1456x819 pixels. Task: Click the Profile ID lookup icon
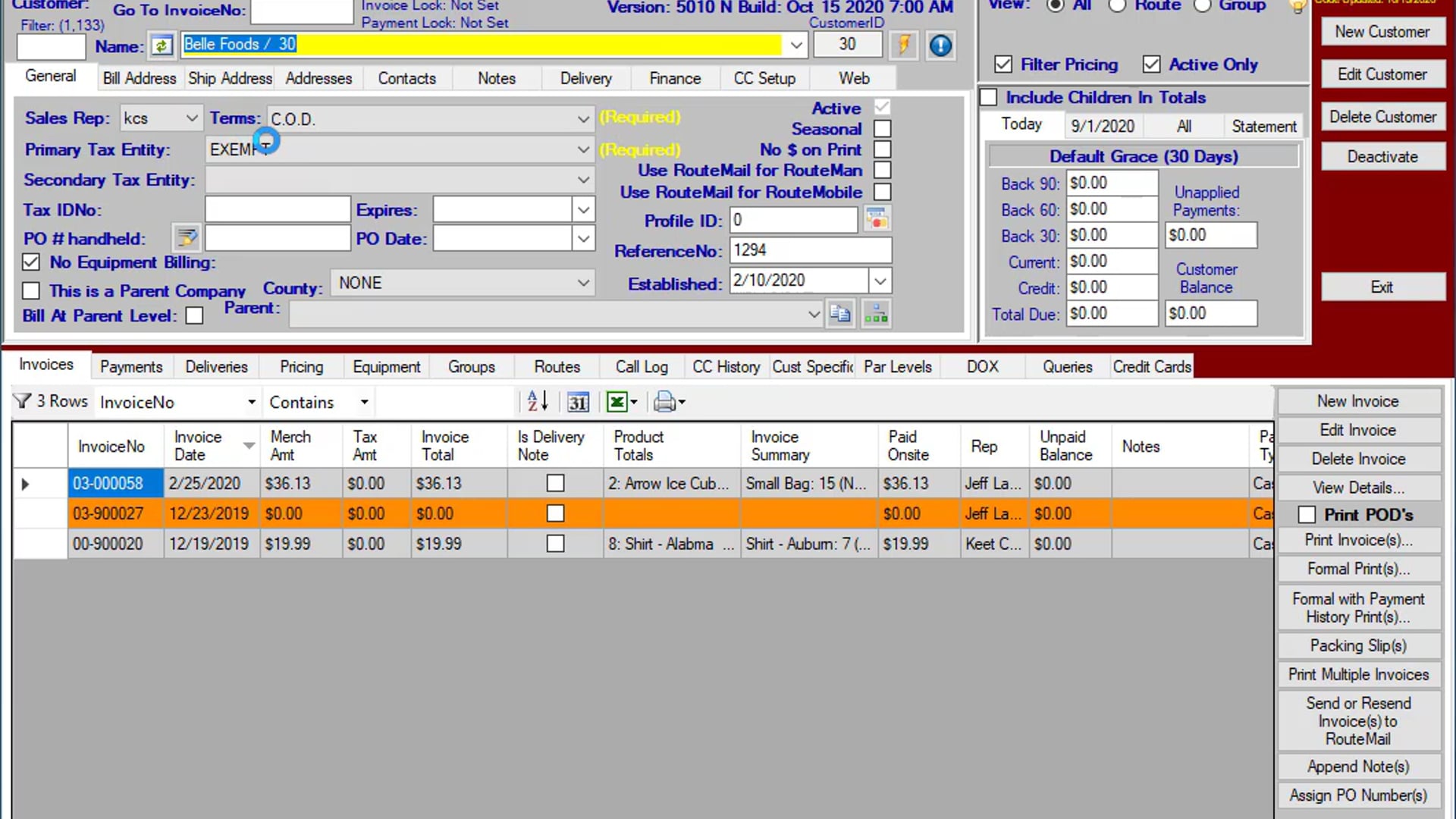click(x=877, y=220)
